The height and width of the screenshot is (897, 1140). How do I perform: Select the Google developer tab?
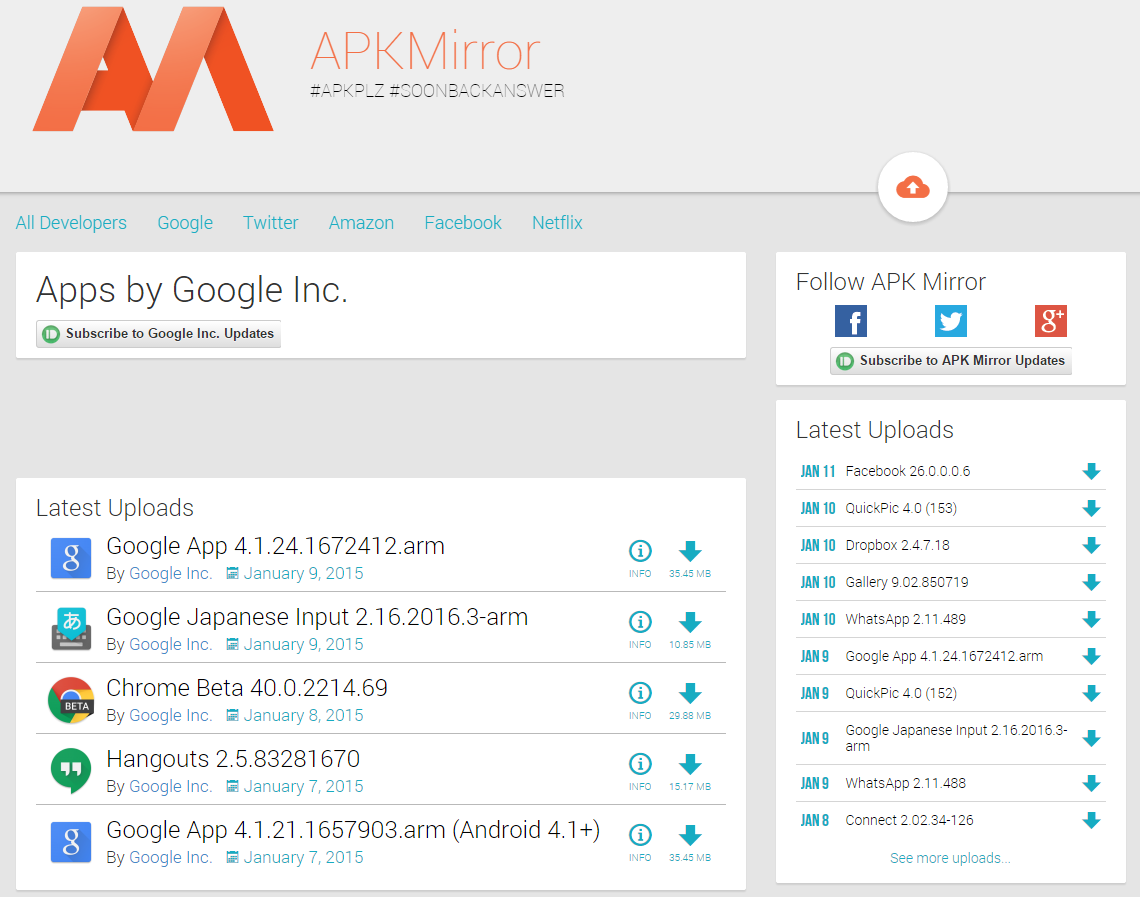[x=185, y=223]
